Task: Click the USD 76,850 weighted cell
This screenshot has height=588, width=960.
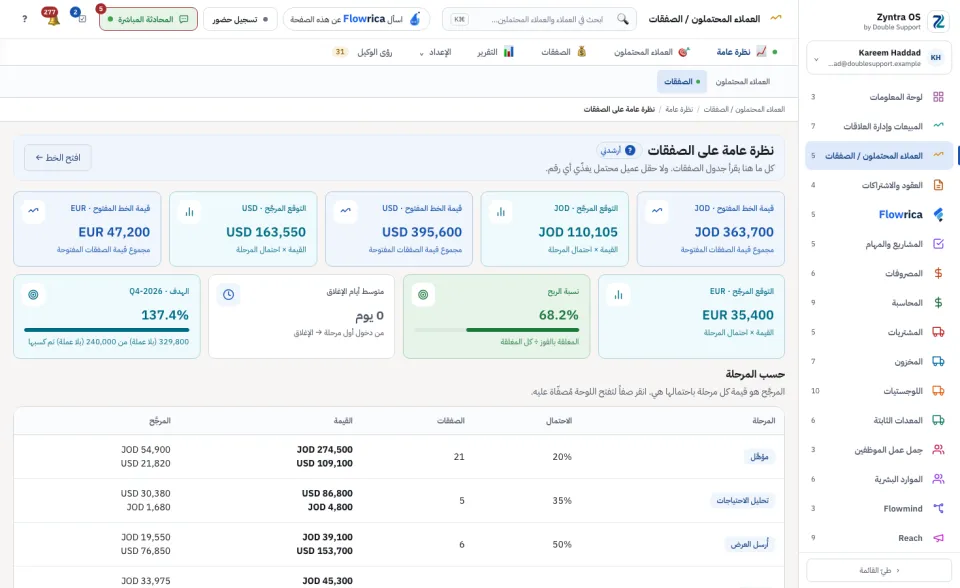Action: tap(146, 551)
